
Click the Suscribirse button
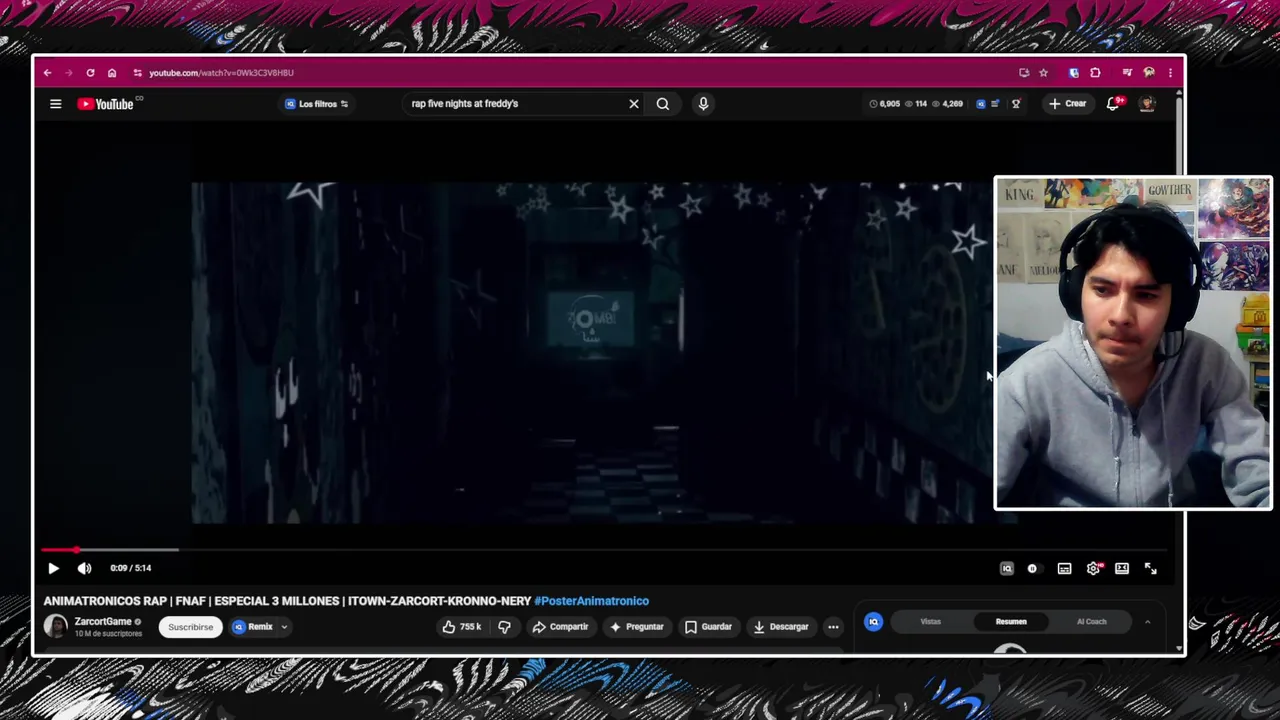click(191, 627)
